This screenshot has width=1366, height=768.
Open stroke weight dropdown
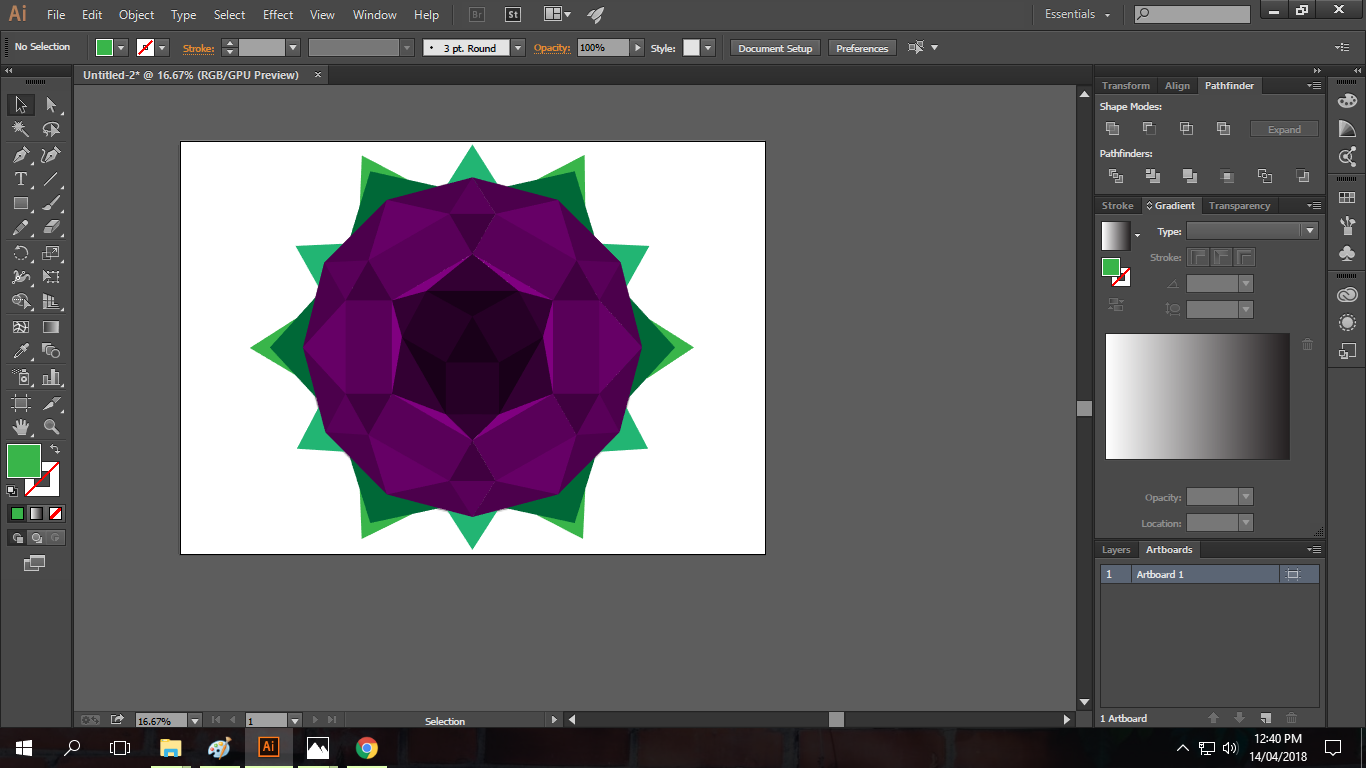pos(293,47)
